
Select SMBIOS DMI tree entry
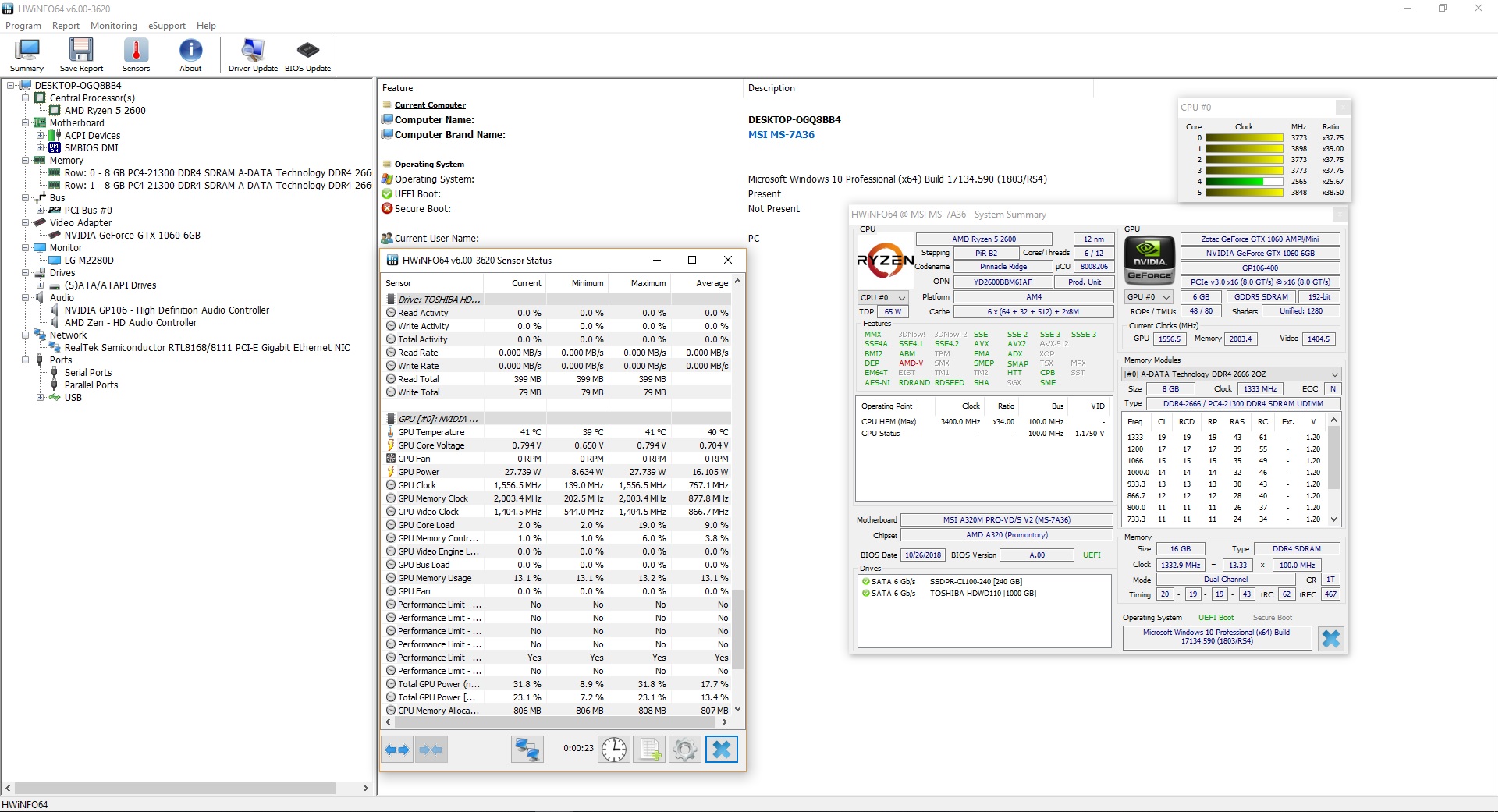[91, 148]
